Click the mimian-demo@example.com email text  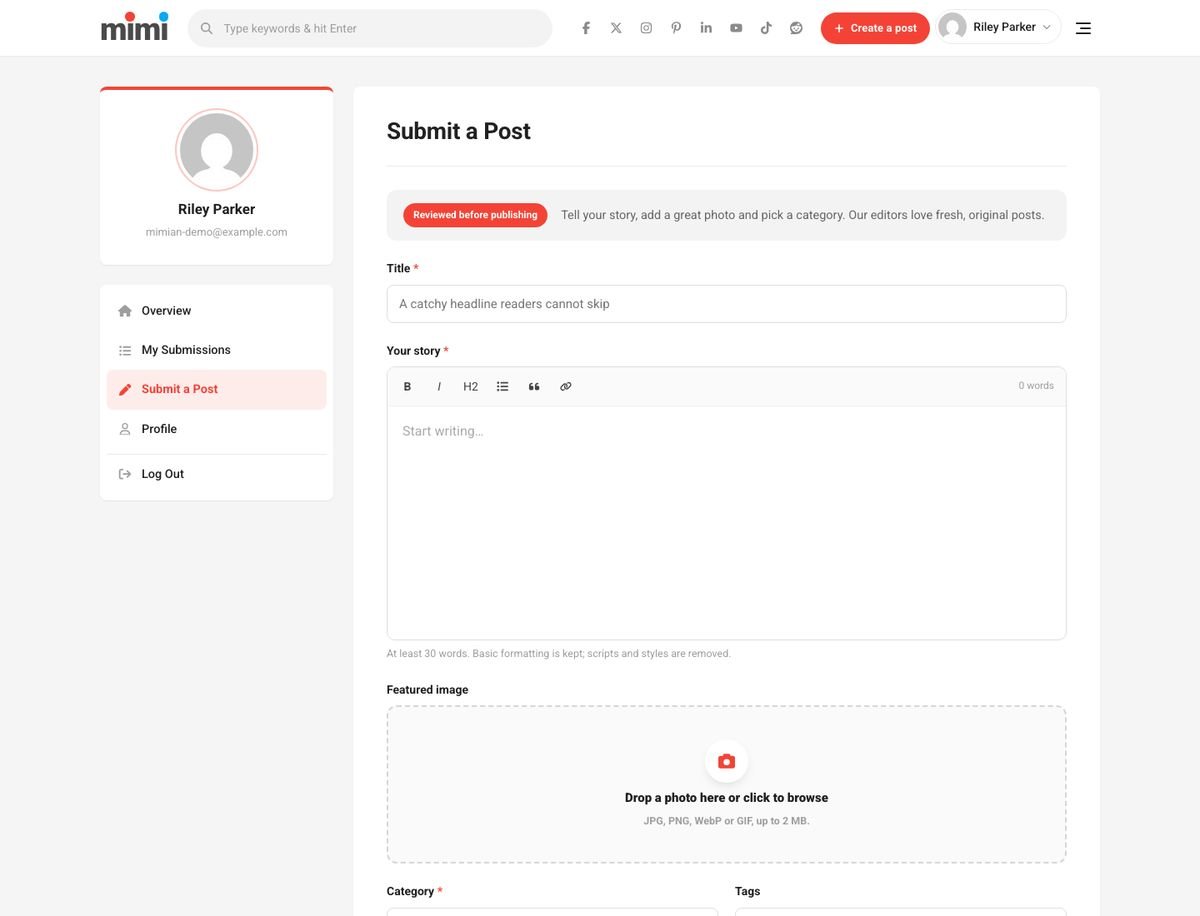point(217,232)
